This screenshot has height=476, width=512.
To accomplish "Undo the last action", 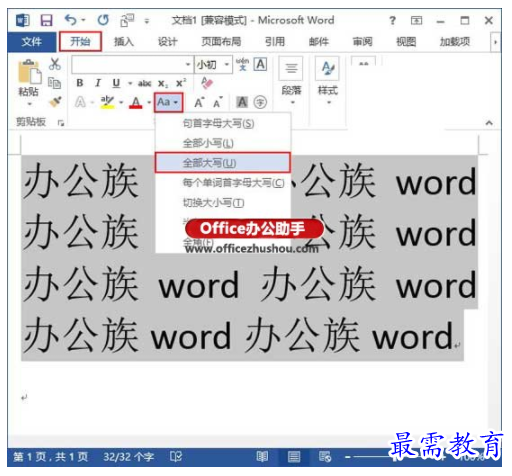I will (x=70, y=20).
